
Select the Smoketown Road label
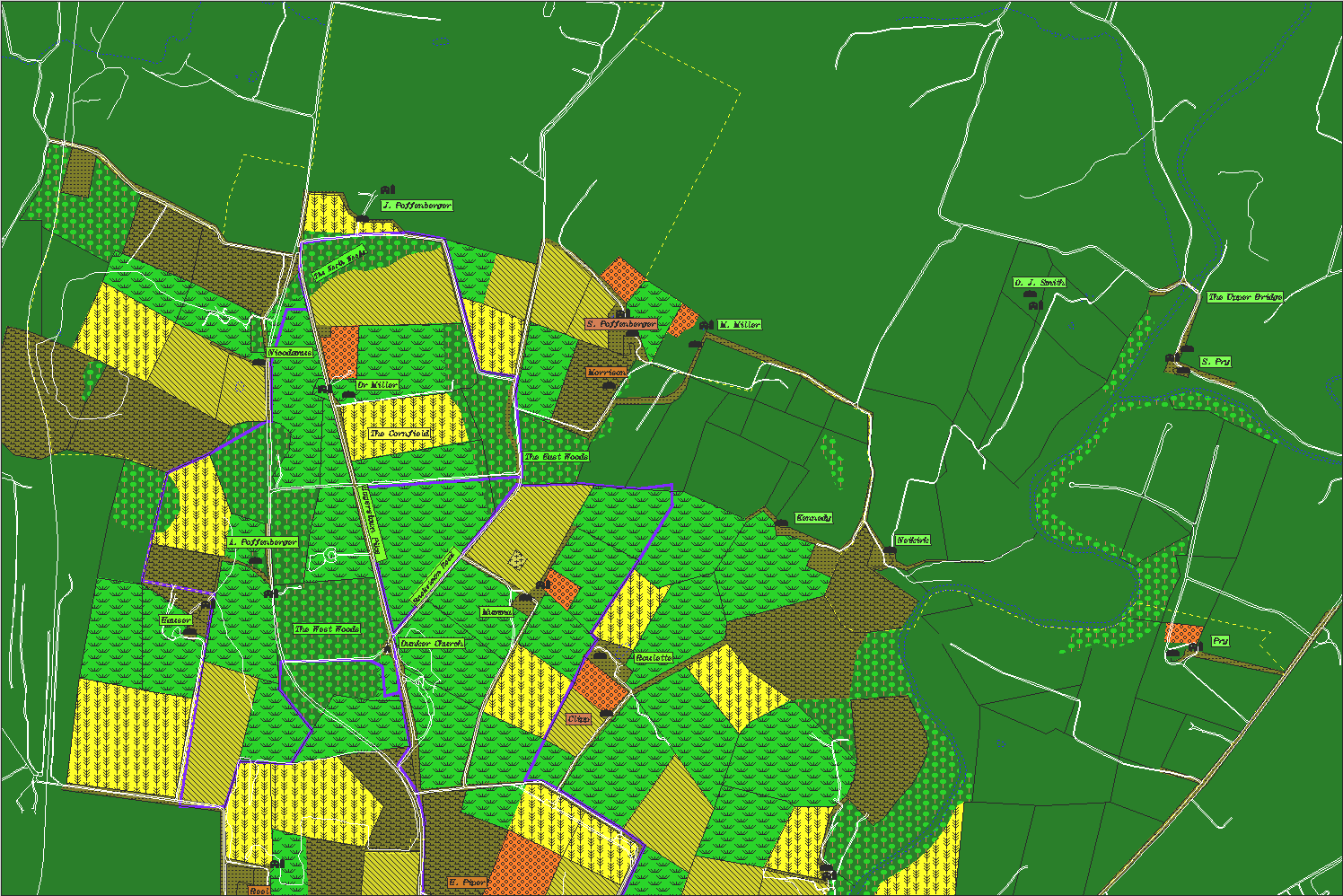click(x=435, y=575)
